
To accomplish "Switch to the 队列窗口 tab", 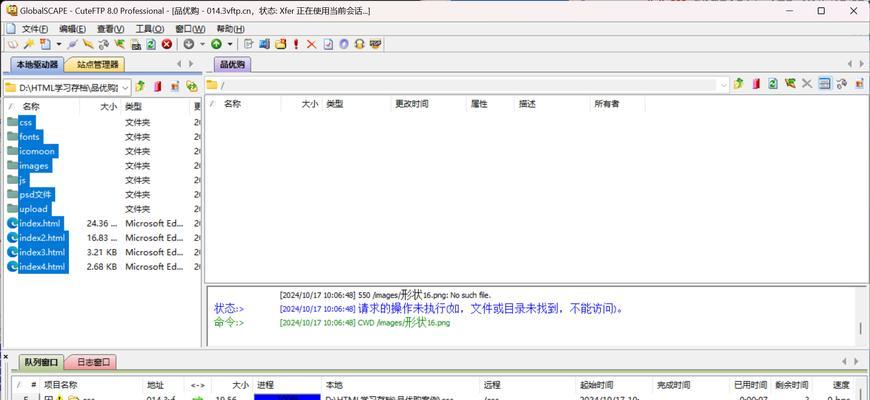I will point(41,362).
